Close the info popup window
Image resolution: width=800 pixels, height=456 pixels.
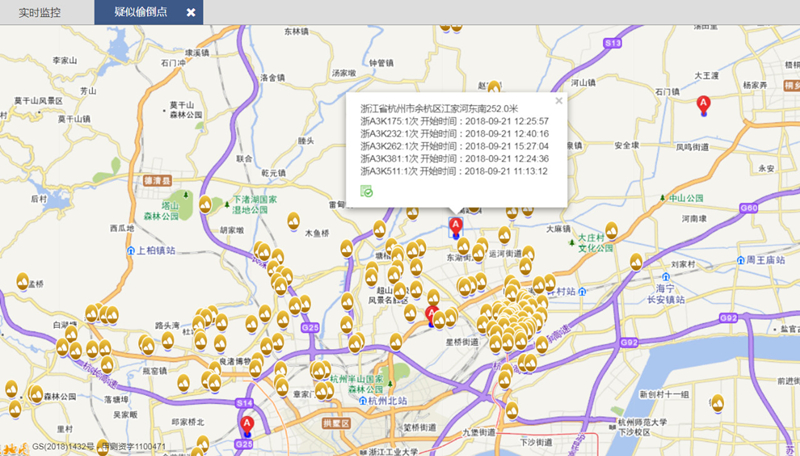click(559, 100)
